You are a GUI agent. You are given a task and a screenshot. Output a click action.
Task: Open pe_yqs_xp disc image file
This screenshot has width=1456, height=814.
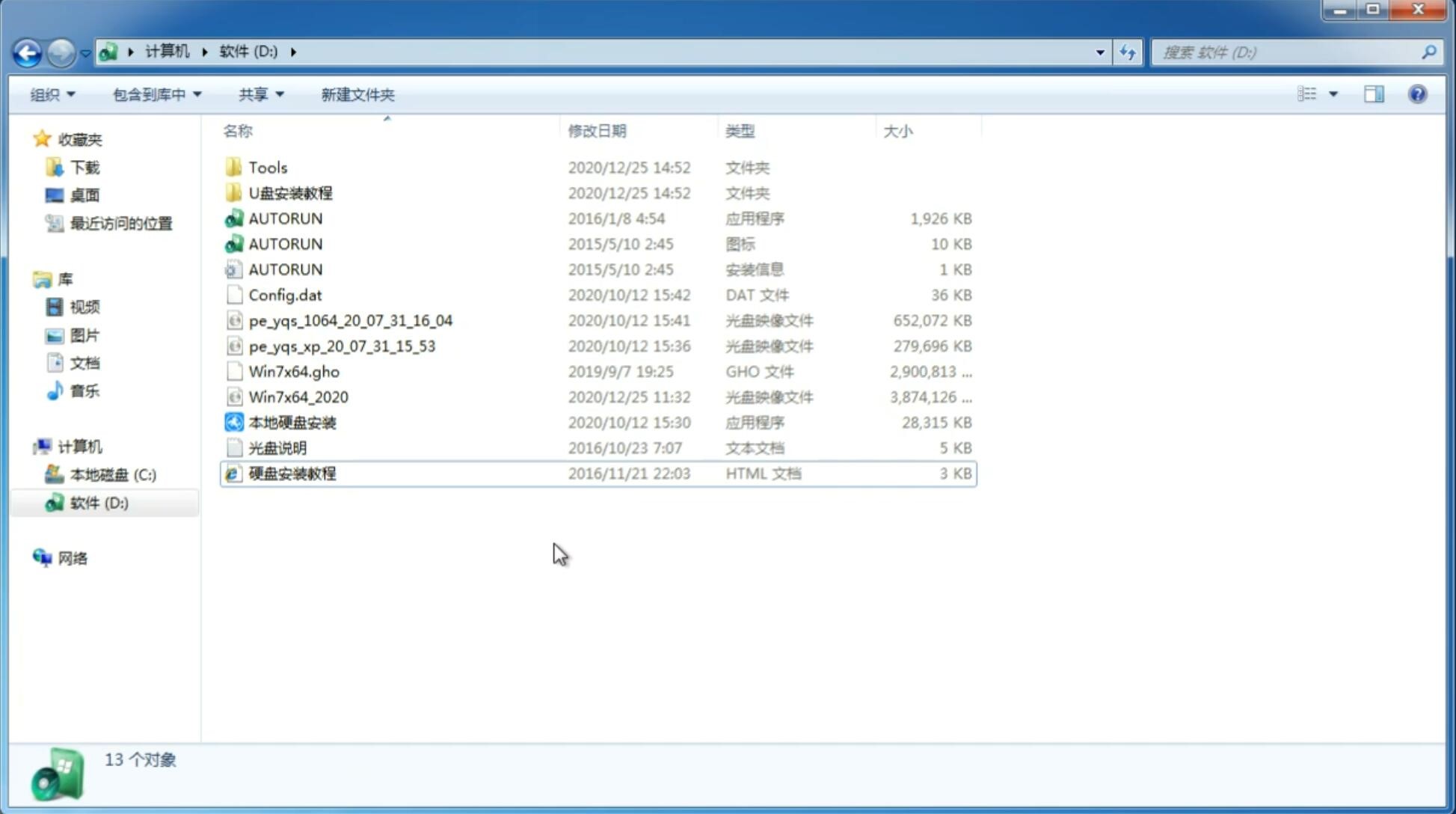(342, 346)
